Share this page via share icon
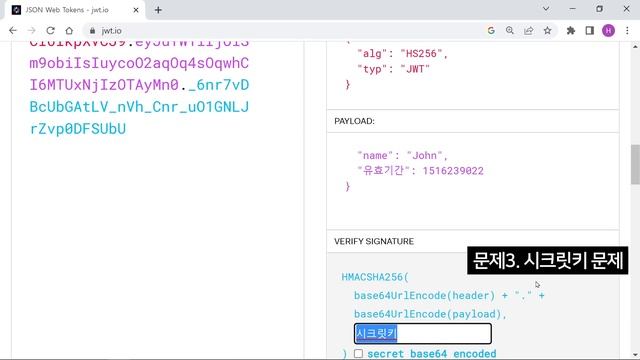 tap(529, 31)
